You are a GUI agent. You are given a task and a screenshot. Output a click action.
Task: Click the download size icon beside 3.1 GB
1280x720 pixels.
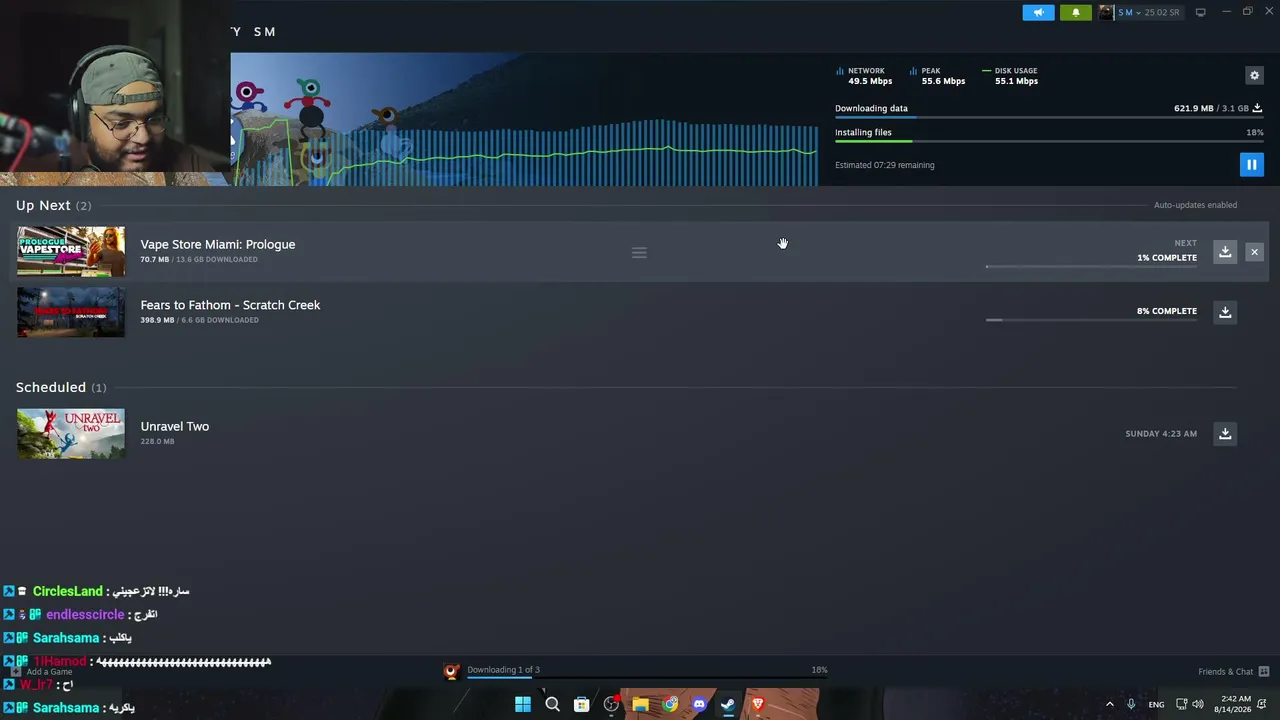(1257, 108)
